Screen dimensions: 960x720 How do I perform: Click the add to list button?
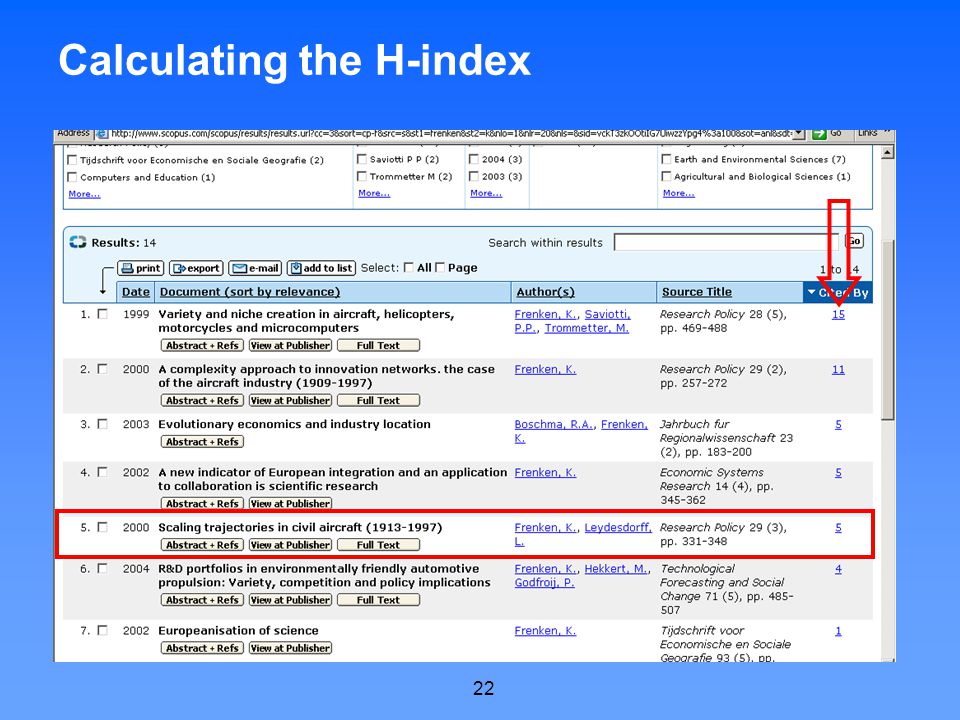point(321,268)
